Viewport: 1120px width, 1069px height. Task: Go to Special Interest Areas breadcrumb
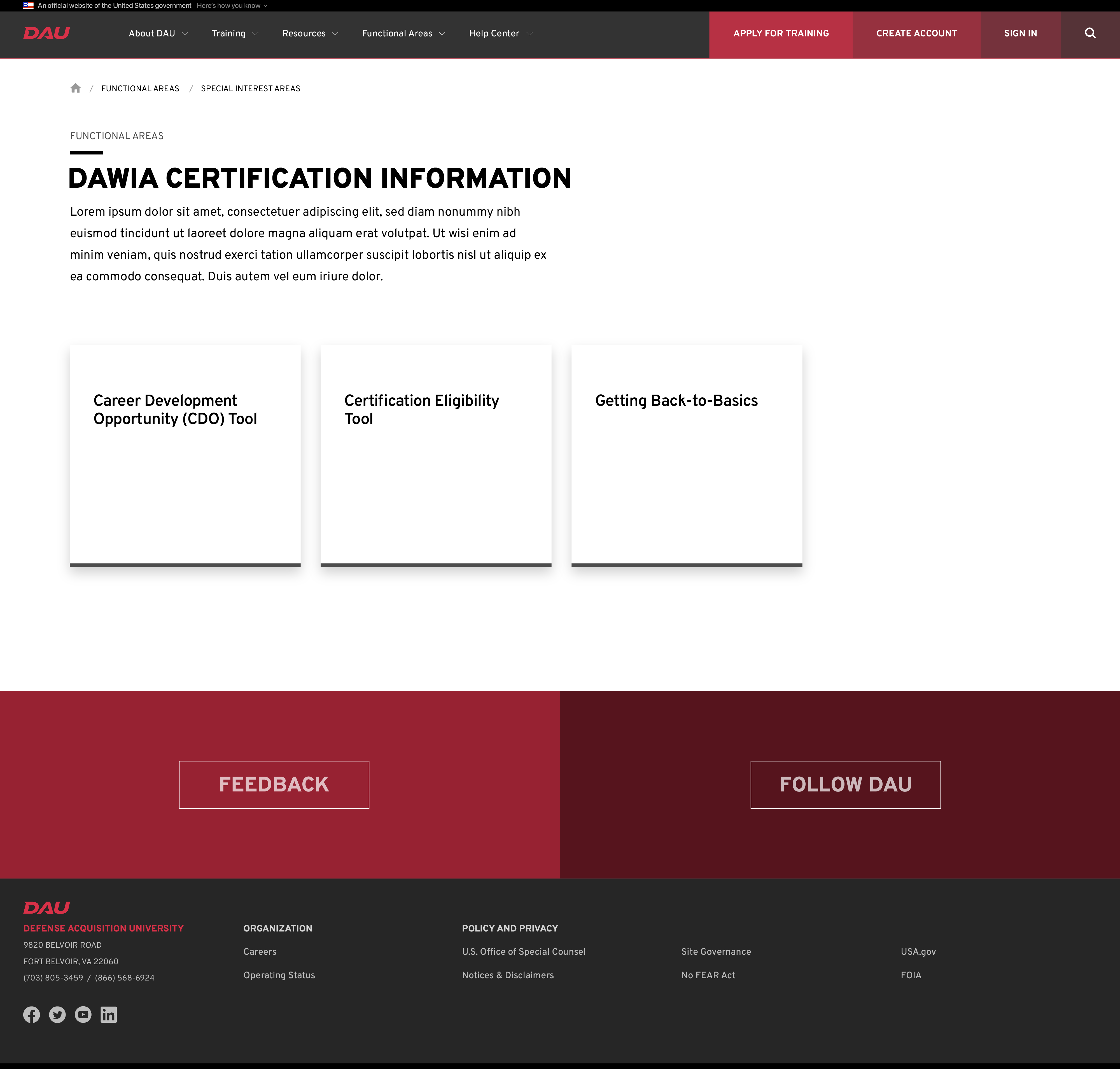click(x=251, y=89)
